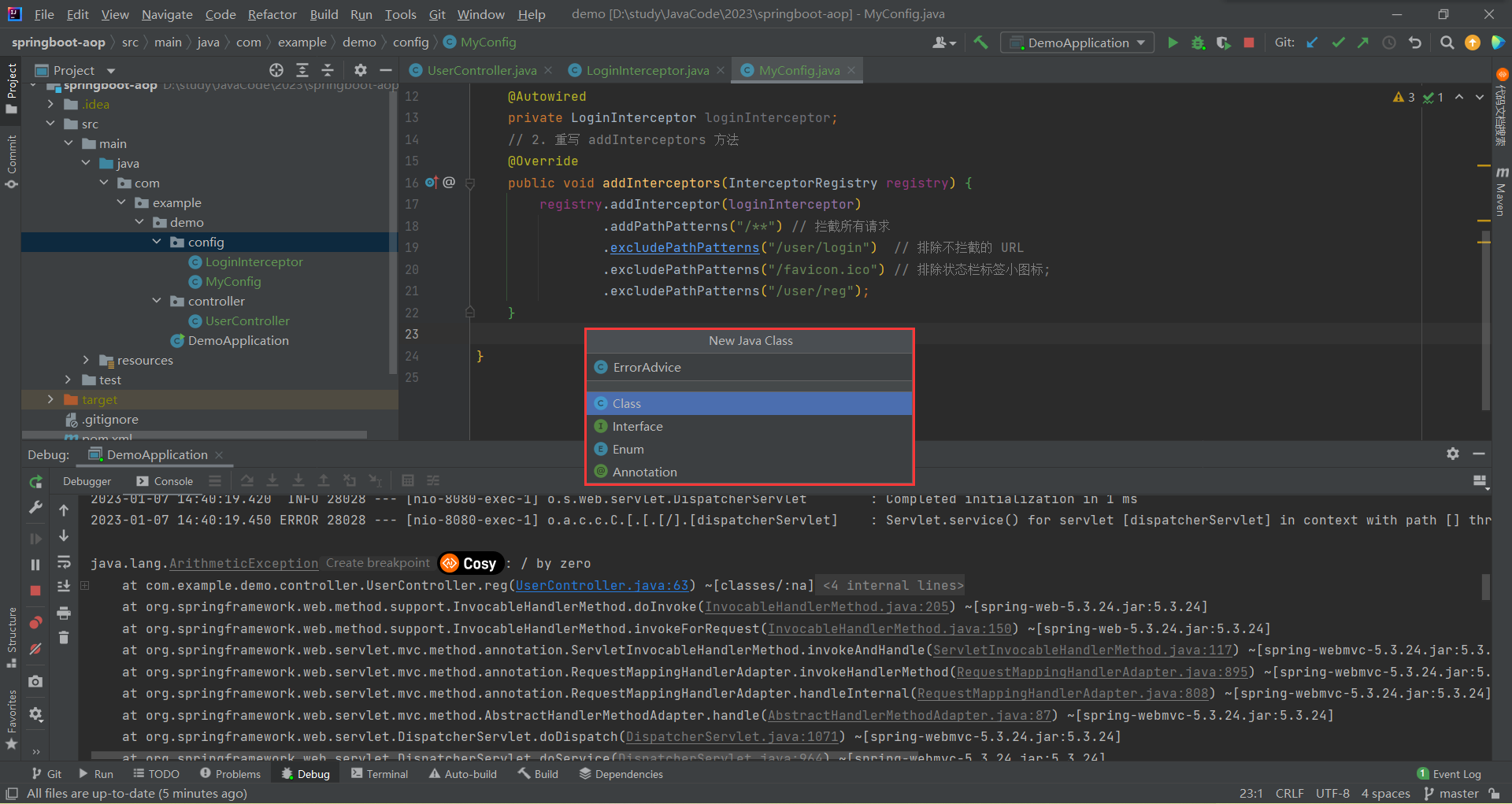Open Search Everywhere magnifier icon
This screenshot has width=1512, height=804.
1447,43
